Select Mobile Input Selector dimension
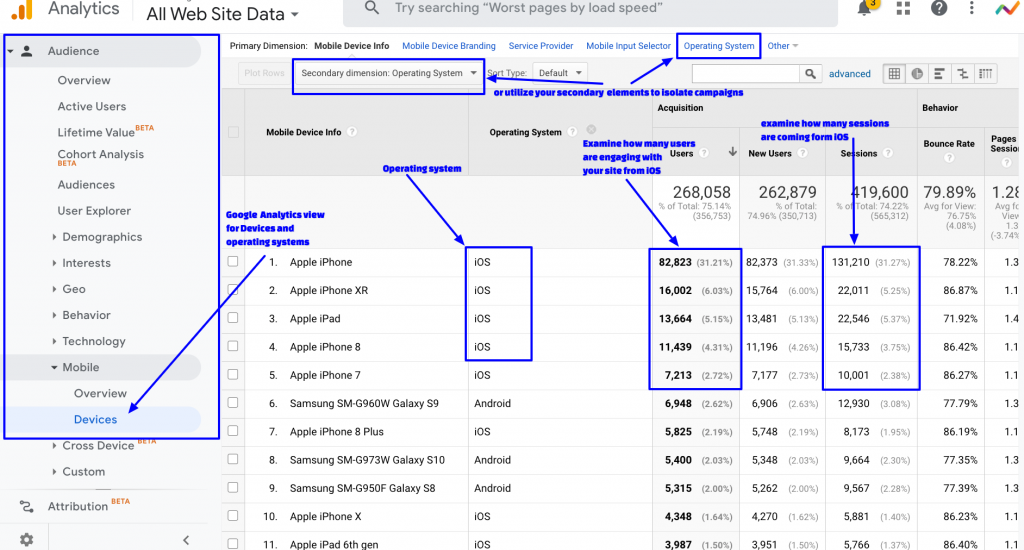This screenshot has height=550, width=1024. pyautogui.click(x=628, y=46)
